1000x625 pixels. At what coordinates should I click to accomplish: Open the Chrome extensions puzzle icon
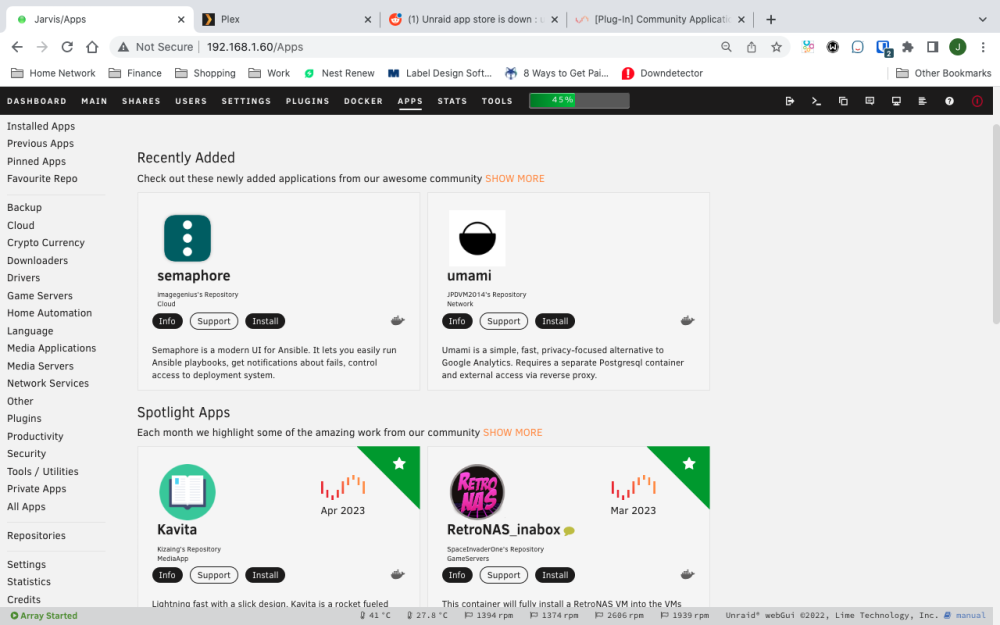(908, 47)
